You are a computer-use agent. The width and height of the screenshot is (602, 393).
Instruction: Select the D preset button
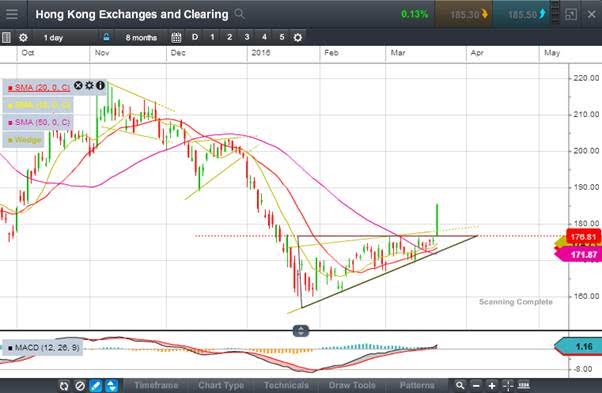[x=195, y=37]
